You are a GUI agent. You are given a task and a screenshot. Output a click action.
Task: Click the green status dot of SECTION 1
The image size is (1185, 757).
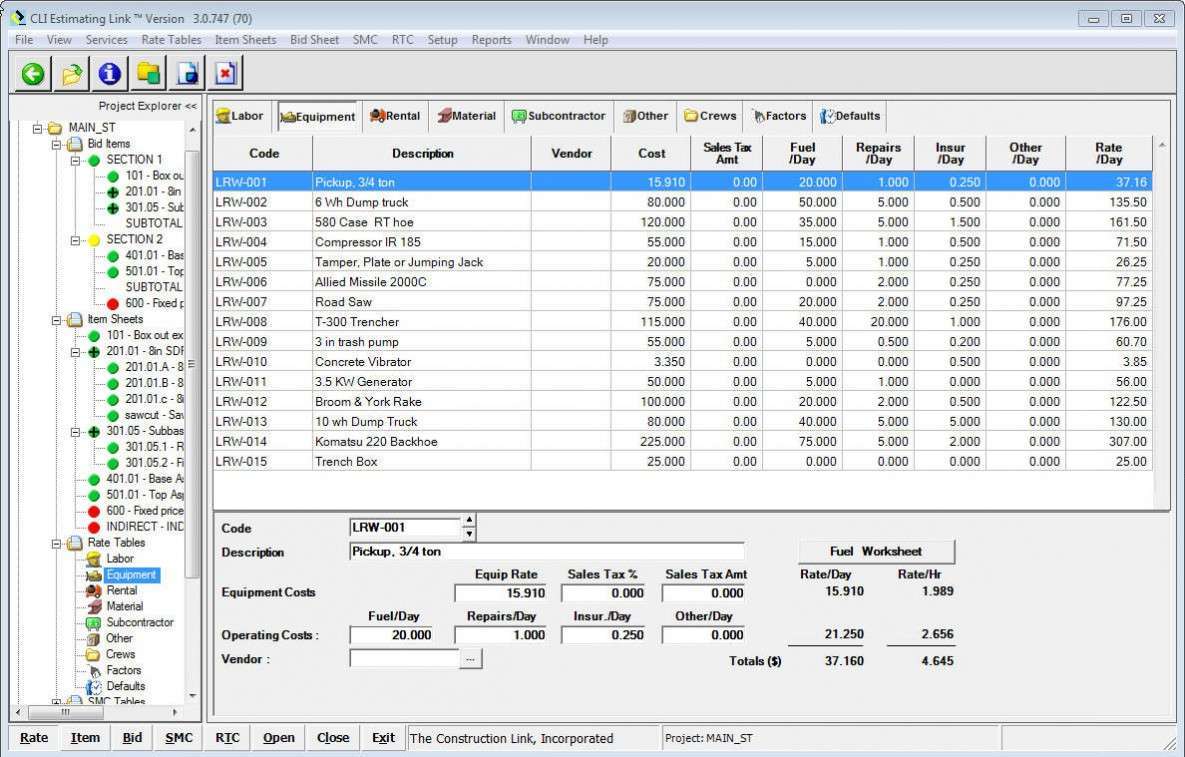94,160
